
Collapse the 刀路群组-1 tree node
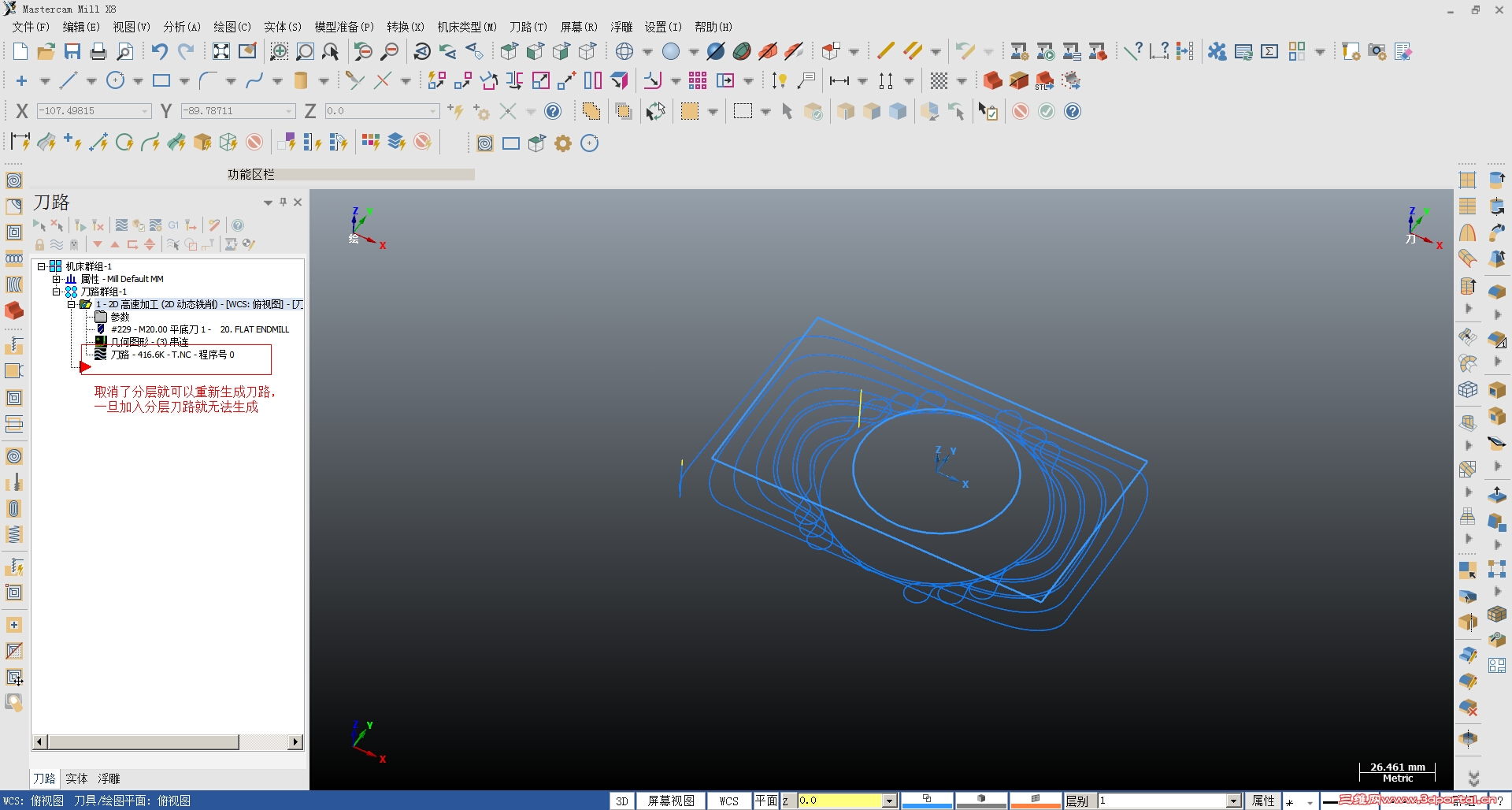click(x=57, y=292)
